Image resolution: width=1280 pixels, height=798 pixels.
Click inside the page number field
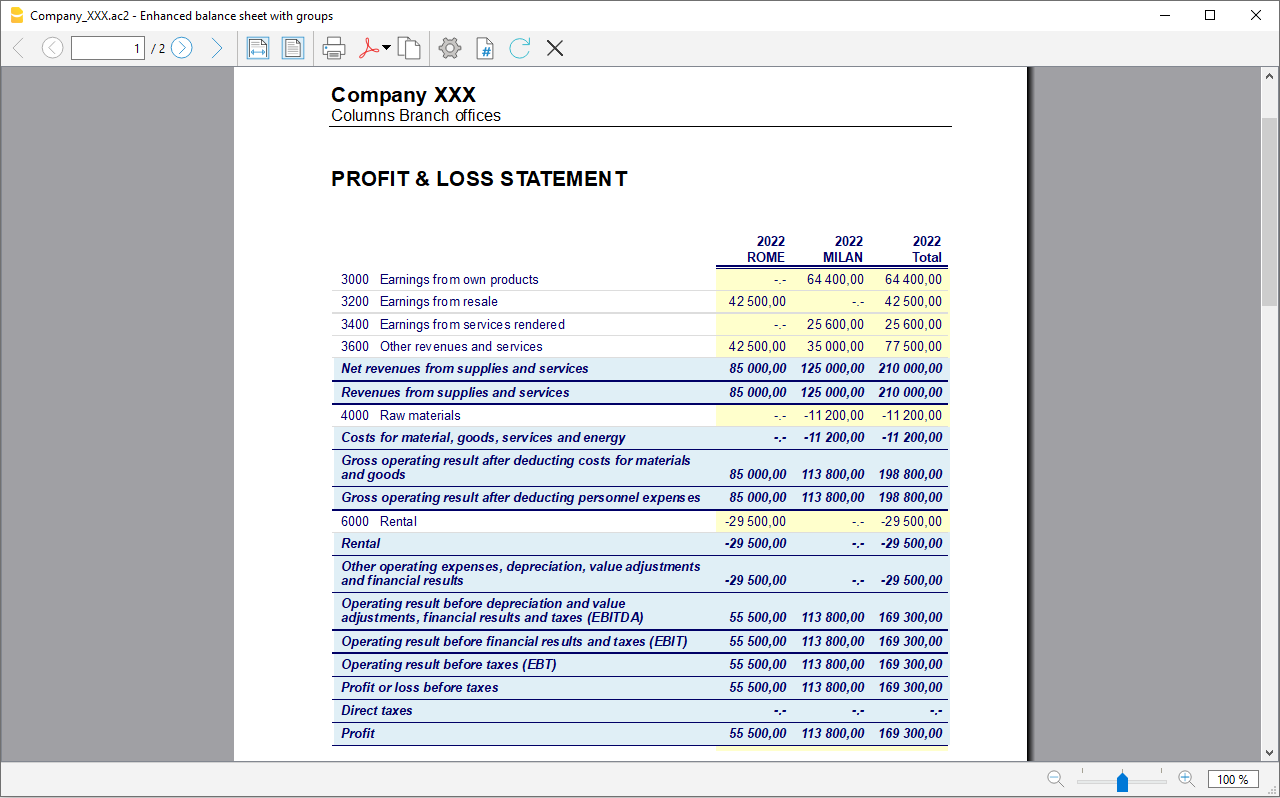[x=107, y=47]
